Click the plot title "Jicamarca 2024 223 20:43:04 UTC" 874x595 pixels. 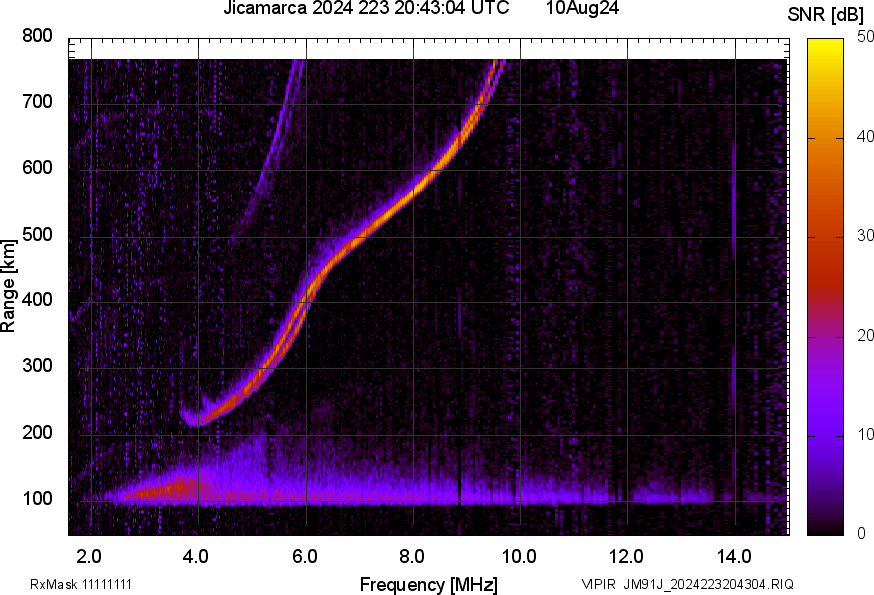[x=366, y=8]
